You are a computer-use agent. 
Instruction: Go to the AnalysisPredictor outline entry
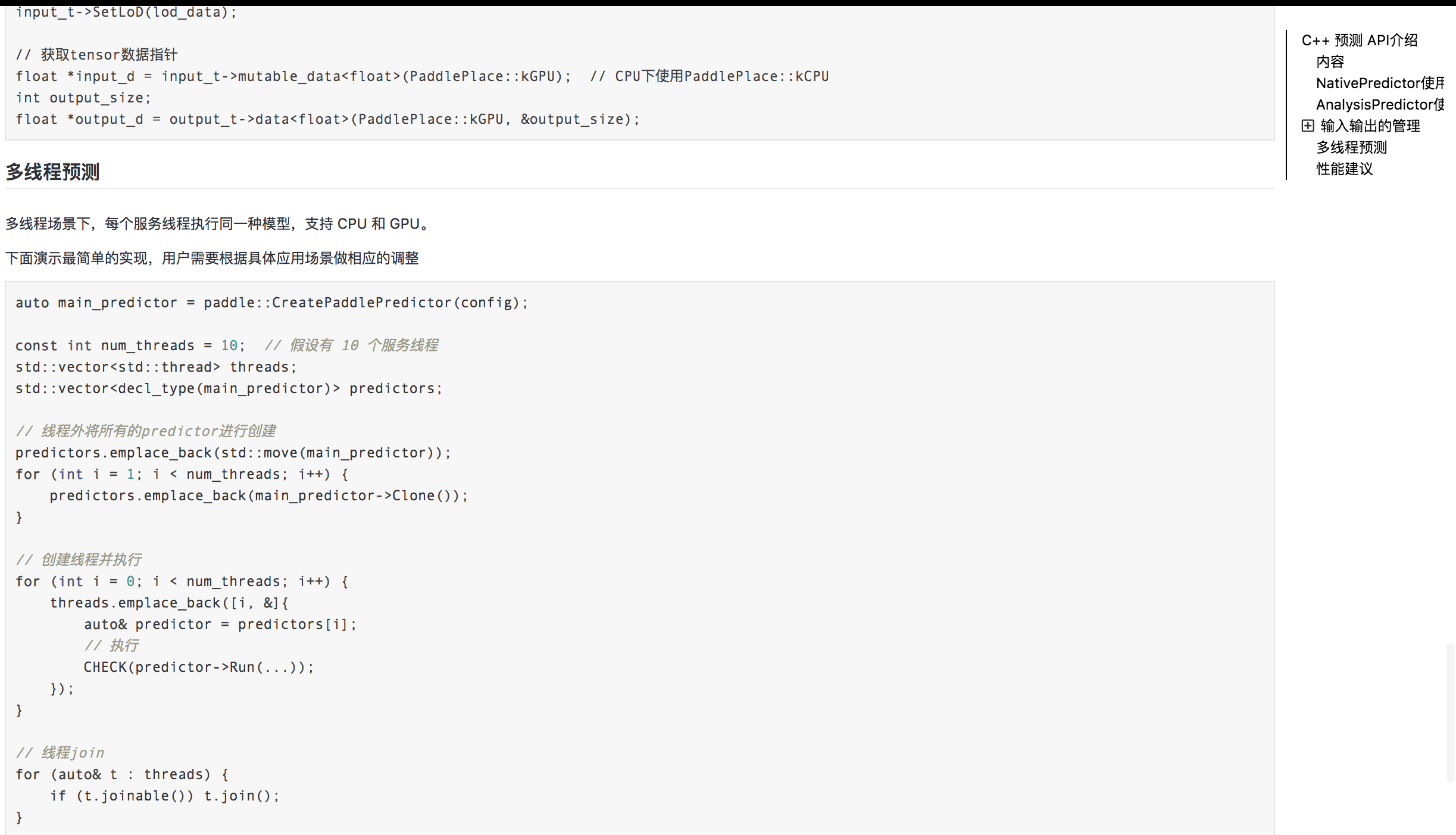pyautogui.click(x=1379, y=104)
